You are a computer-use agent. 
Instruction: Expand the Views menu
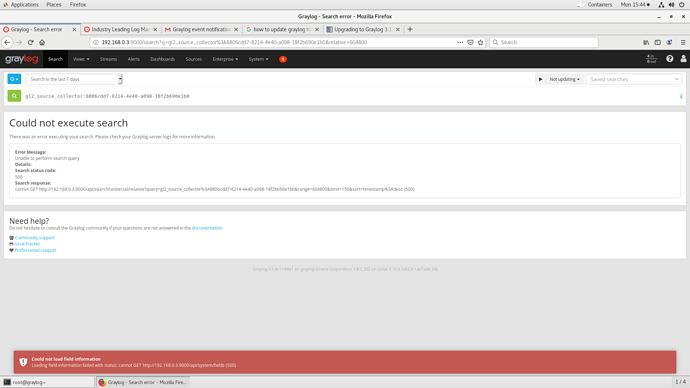(81, 59)
